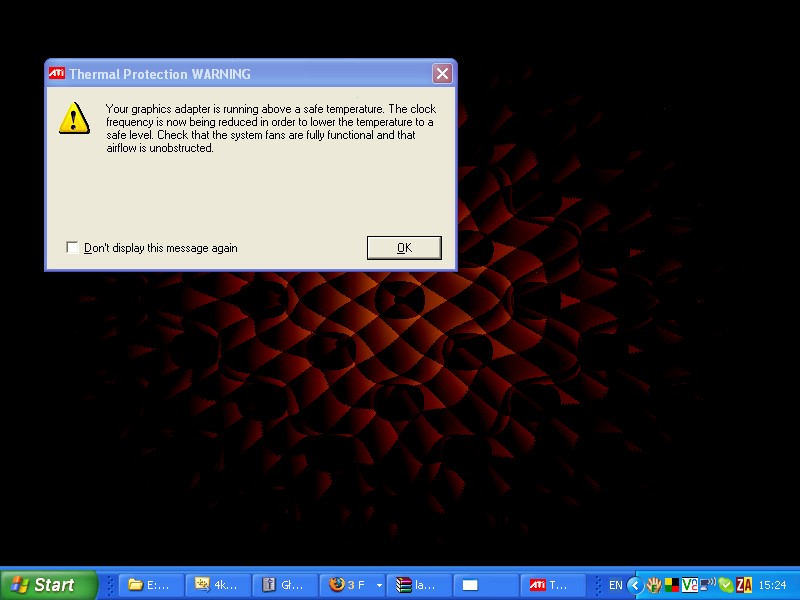Switch to the folder window "E:..." in taskbar
The height and width of the screenshot is (600, 800).
(x=151, y=585)
